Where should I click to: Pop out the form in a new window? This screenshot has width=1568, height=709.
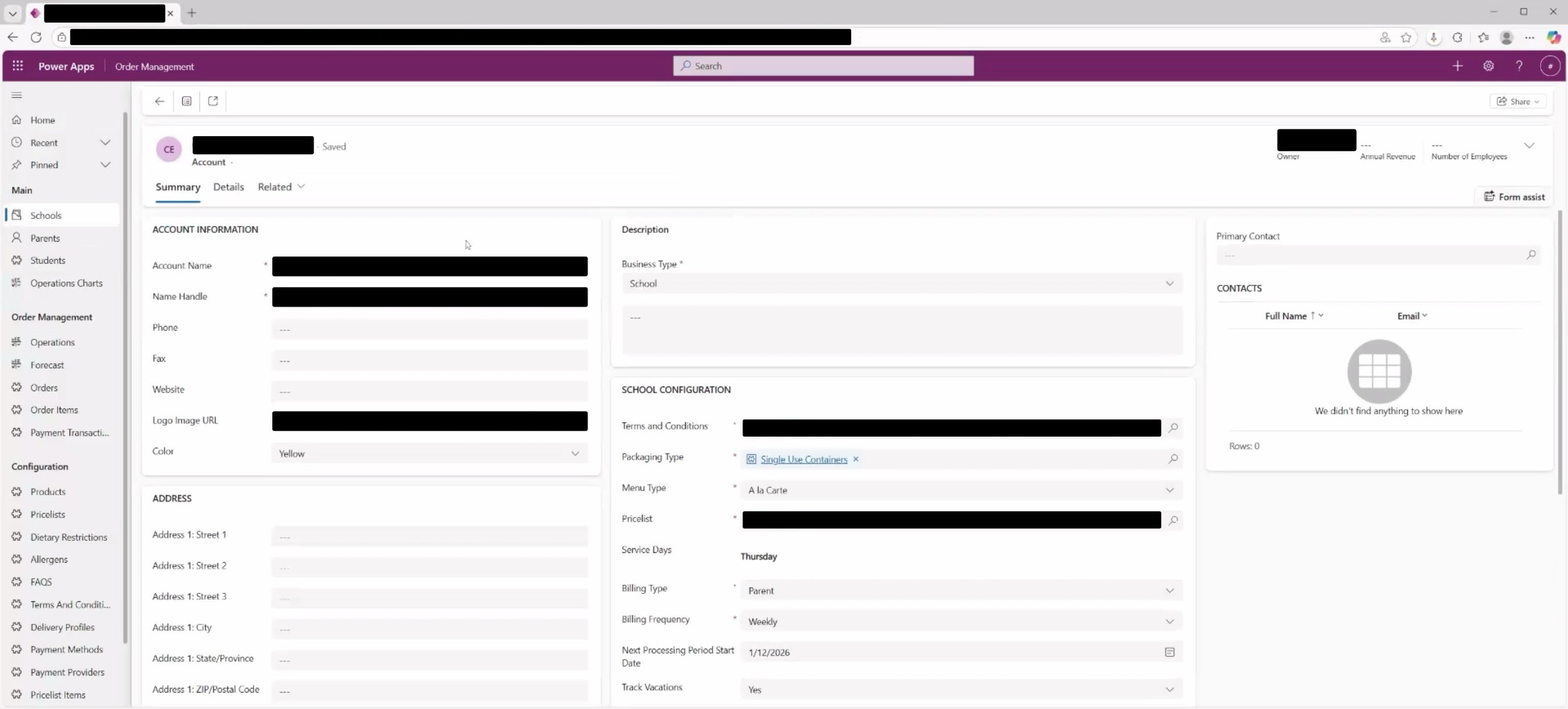pyautogui.click(x=213, y=101)
